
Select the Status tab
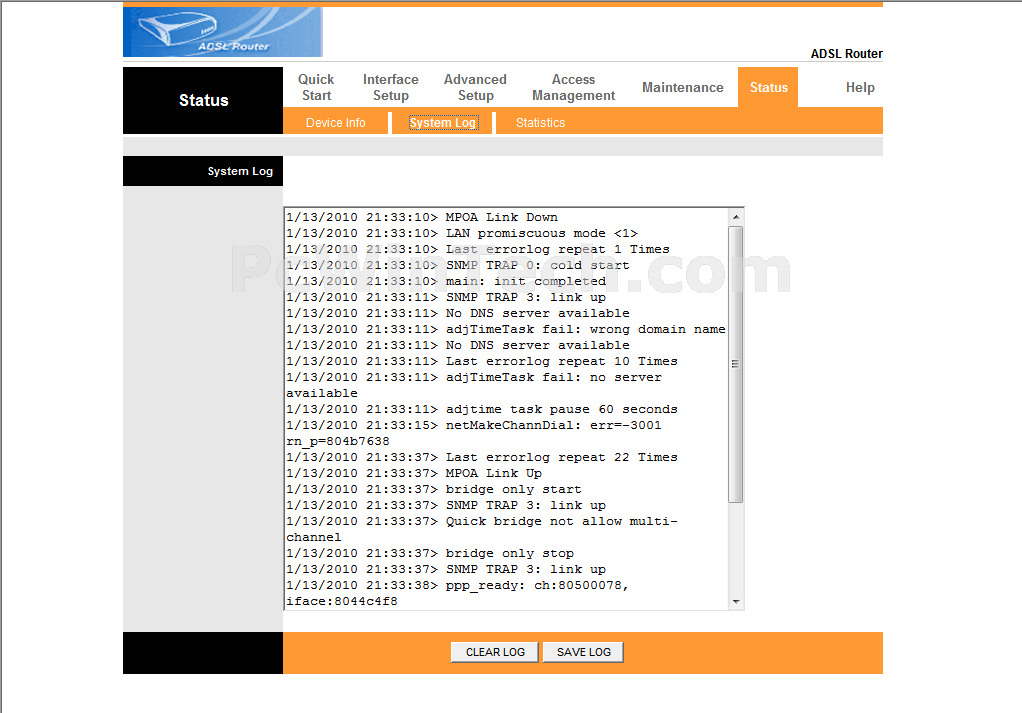click(768, 87)
